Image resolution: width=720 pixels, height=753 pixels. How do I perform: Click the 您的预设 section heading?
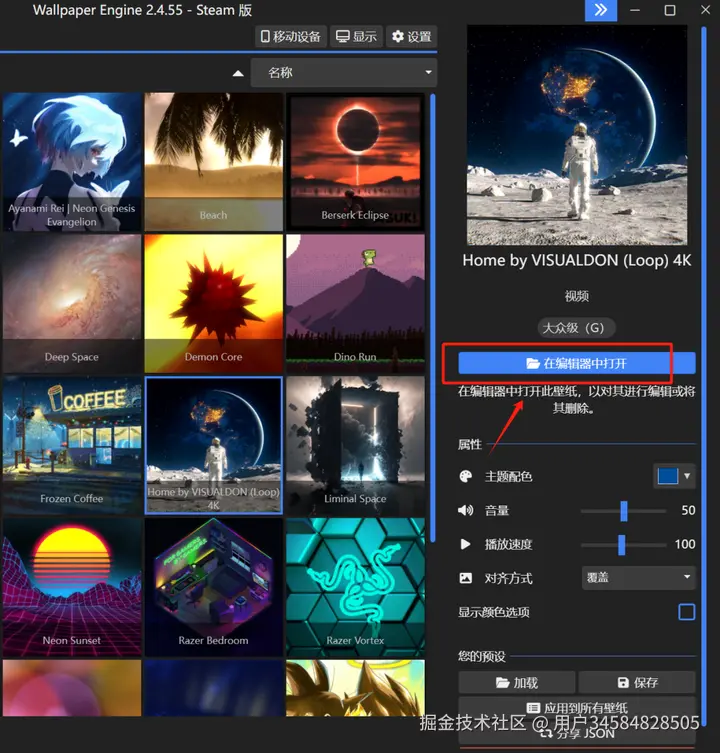[481, 656]
